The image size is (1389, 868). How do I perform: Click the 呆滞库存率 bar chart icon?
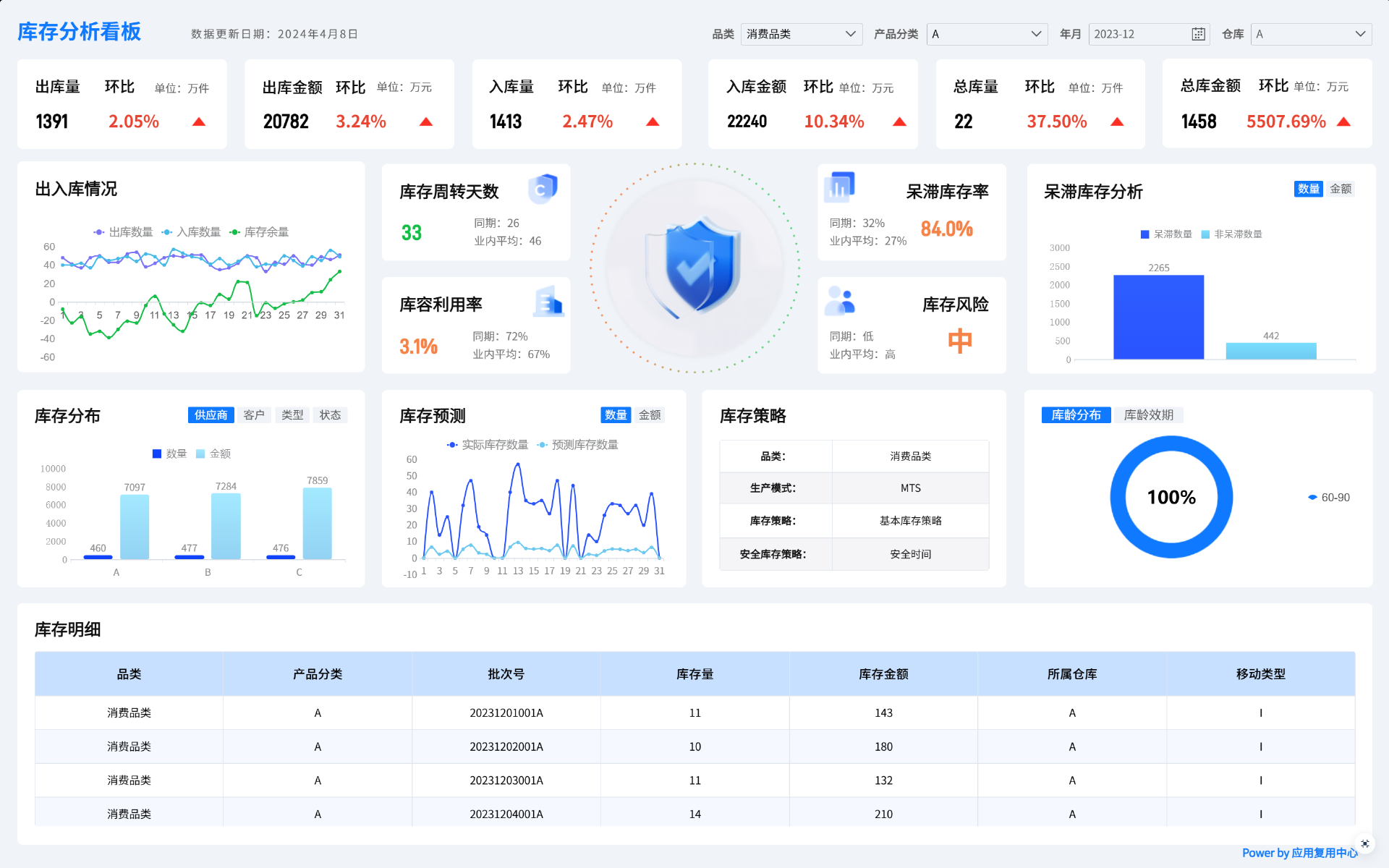839,187
